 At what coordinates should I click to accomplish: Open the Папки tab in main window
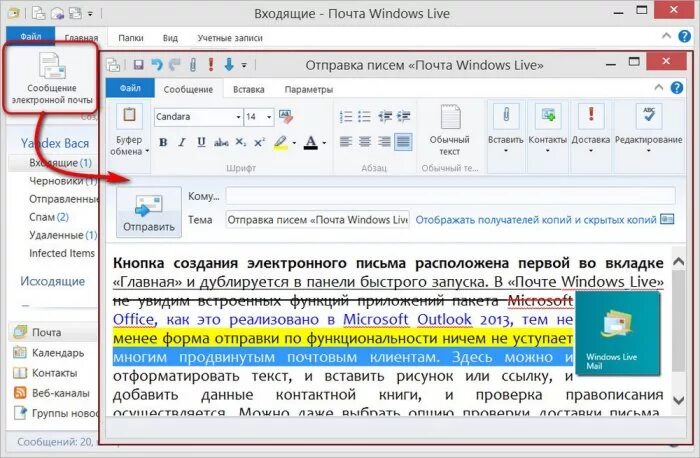point(131,38)
